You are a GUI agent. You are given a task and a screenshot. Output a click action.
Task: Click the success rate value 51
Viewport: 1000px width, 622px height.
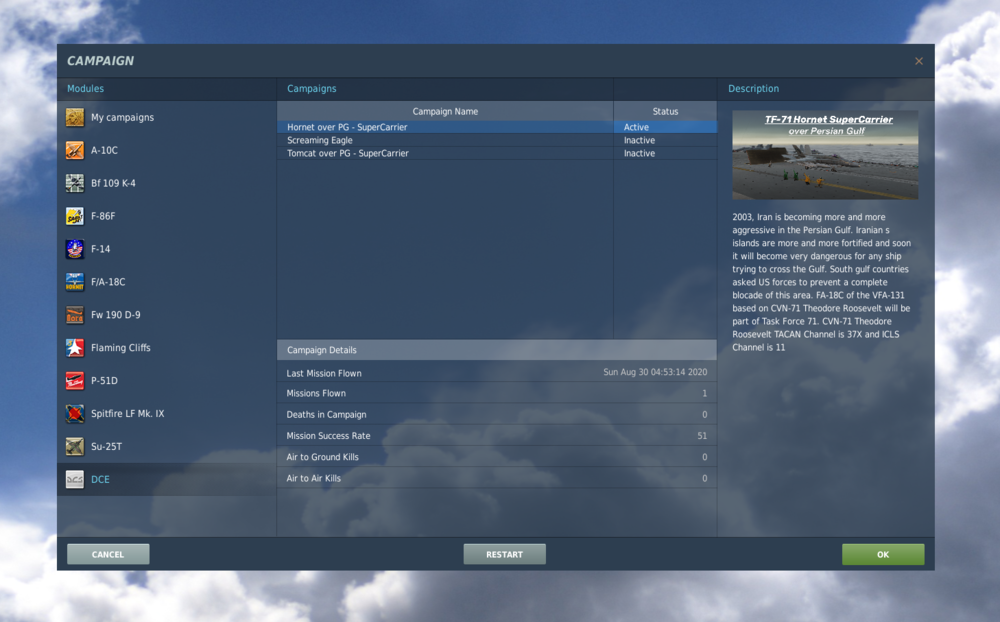[x=702, y=436]
